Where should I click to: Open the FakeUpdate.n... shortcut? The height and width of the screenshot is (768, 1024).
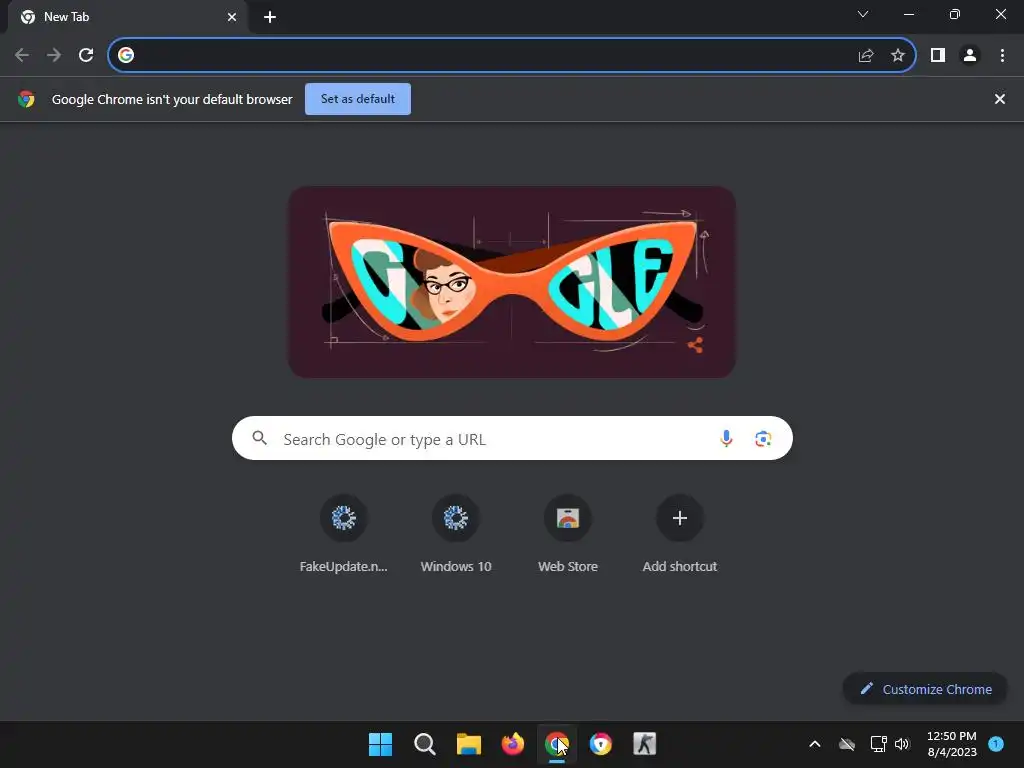[344, 533]
